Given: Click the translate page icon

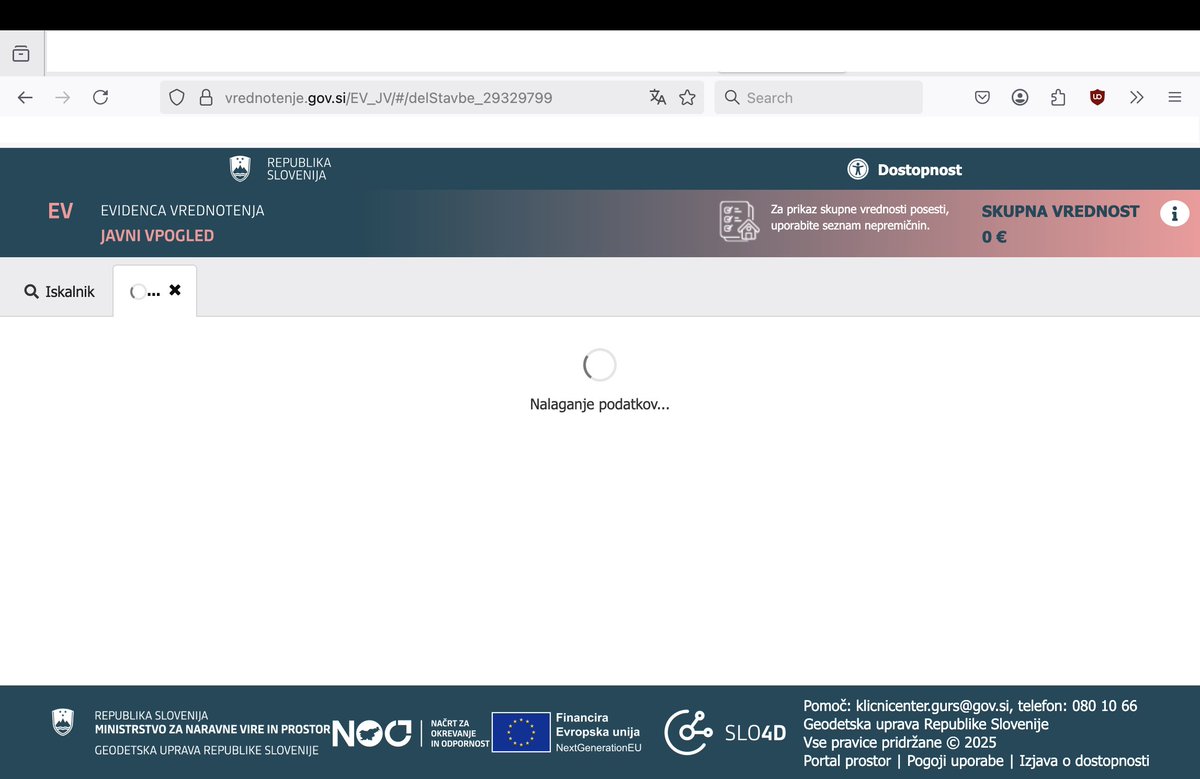Looking at the screenshot, I should (657, 97).
